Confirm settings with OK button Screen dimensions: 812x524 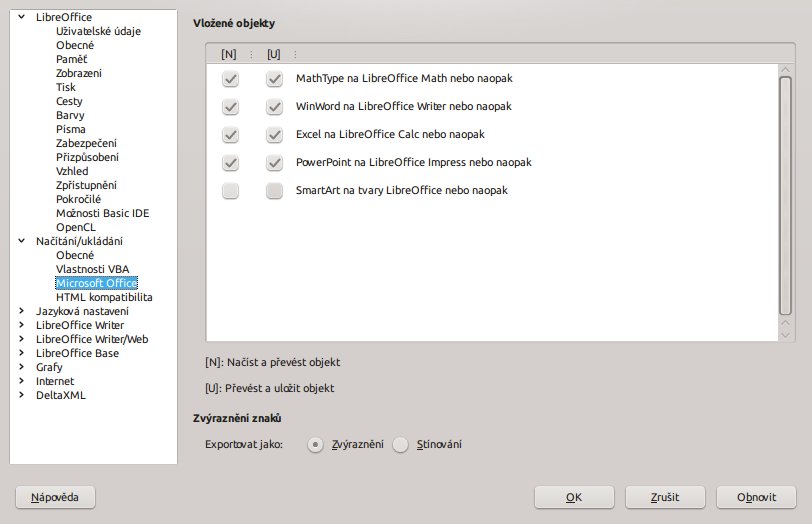(x=574, y=498)
